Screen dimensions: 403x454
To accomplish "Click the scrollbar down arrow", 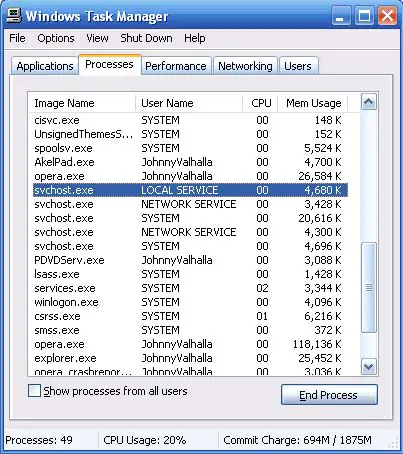I will pyautogui.click(x=369, y=367).
